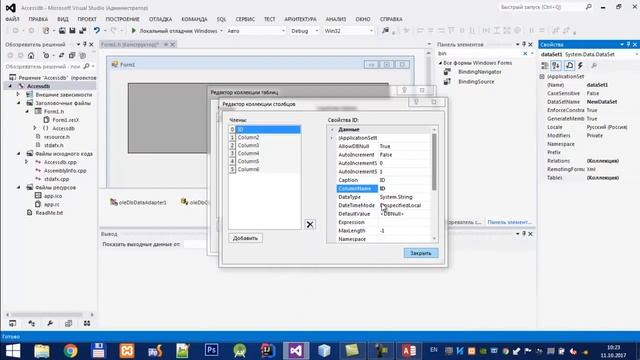
Task: Click the Добавить button
Action: pyautogui.click(x=245, y=238)
